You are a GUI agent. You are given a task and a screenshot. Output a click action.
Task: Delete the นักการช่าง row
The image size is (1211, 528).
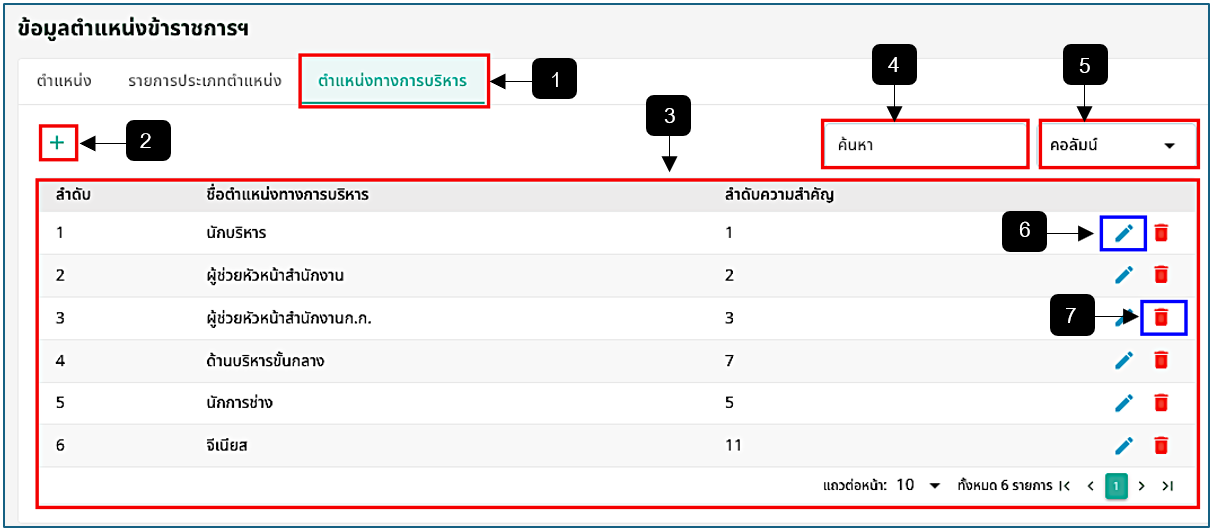click(x=1161, y=402)
